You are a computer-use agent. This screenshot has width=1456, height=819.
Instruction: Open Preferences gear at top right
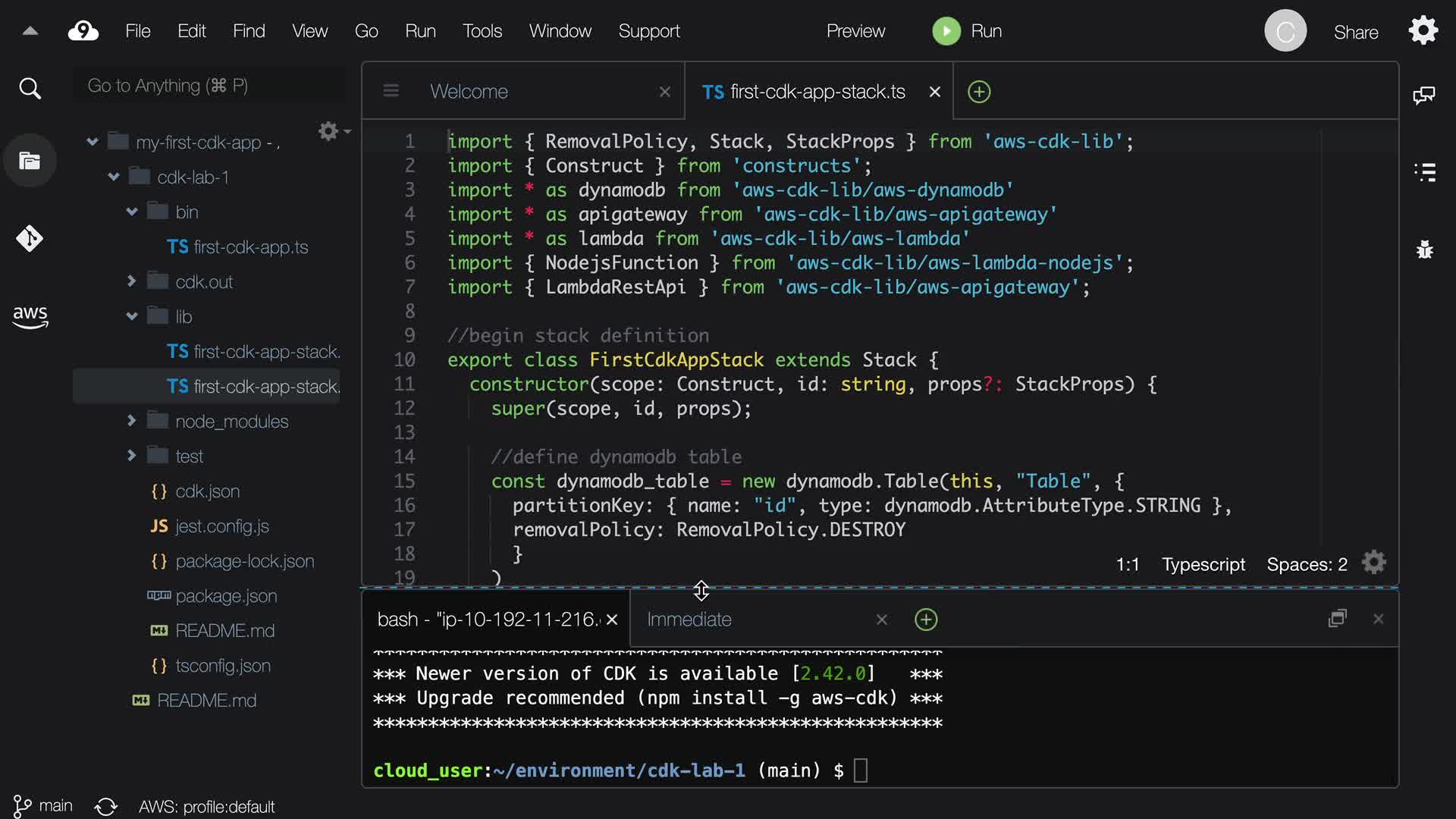click(1423, 31)
